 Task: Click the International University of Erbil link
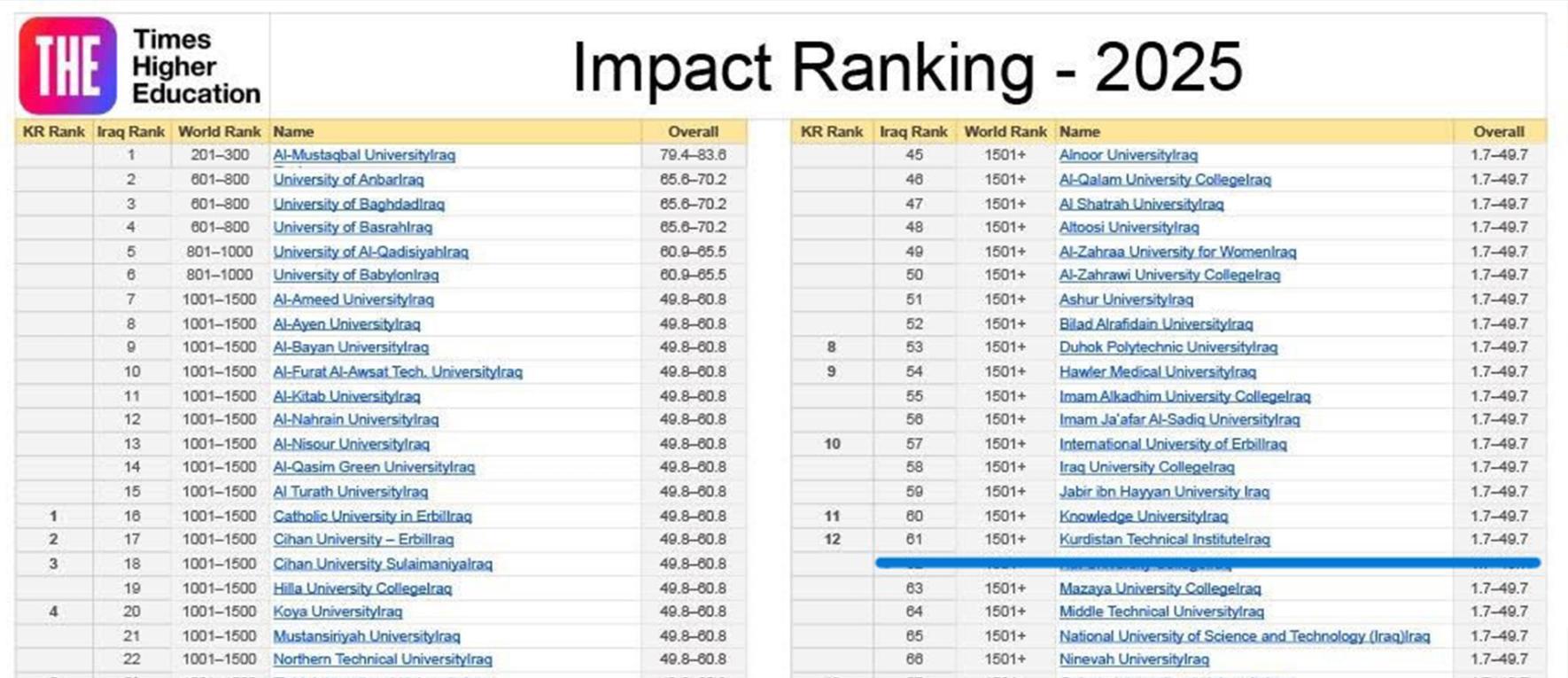1173,444
